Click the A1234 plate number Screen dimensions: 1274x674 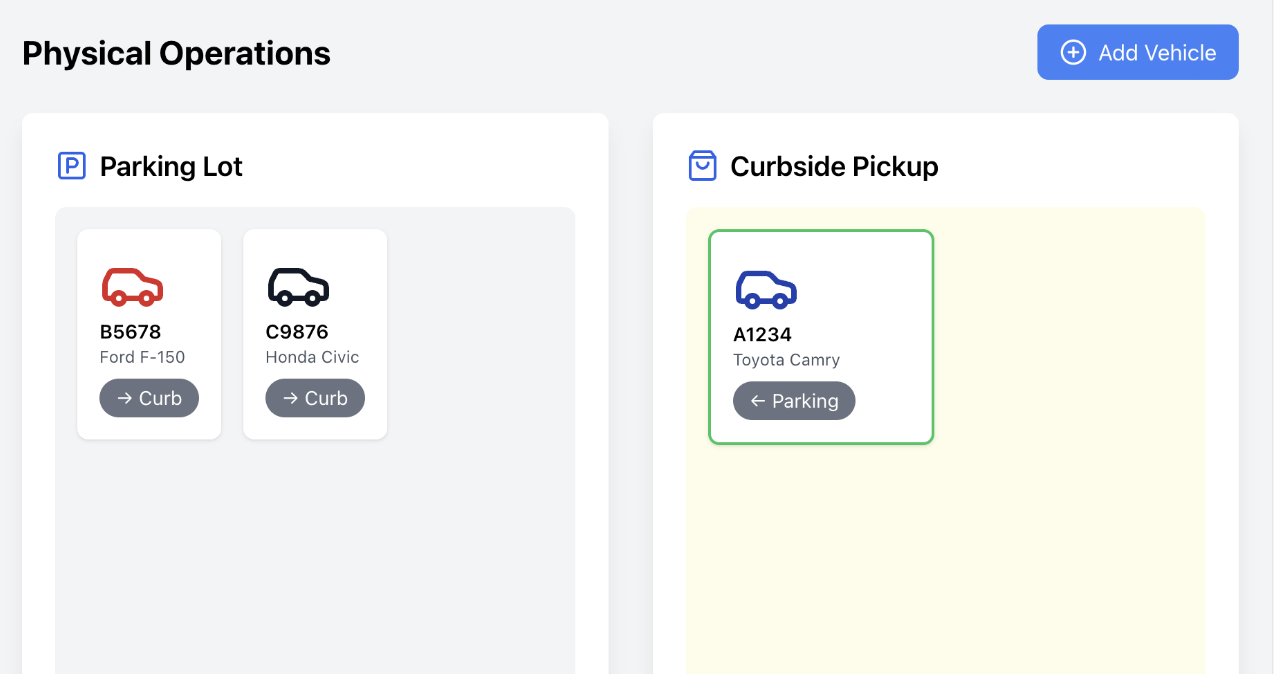763,335
